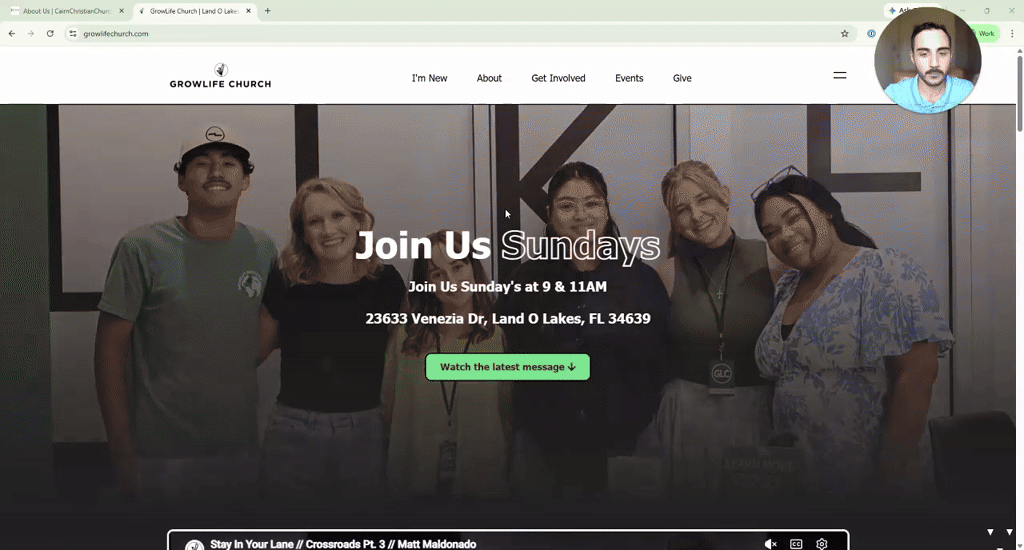Open the Chrome three-dot menu

coord(1012,33)
